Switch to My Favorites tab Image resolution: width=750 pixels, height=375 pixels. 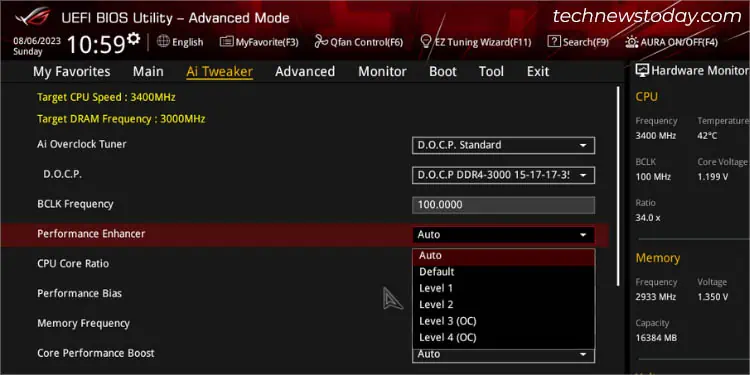(x=72, y=72)
